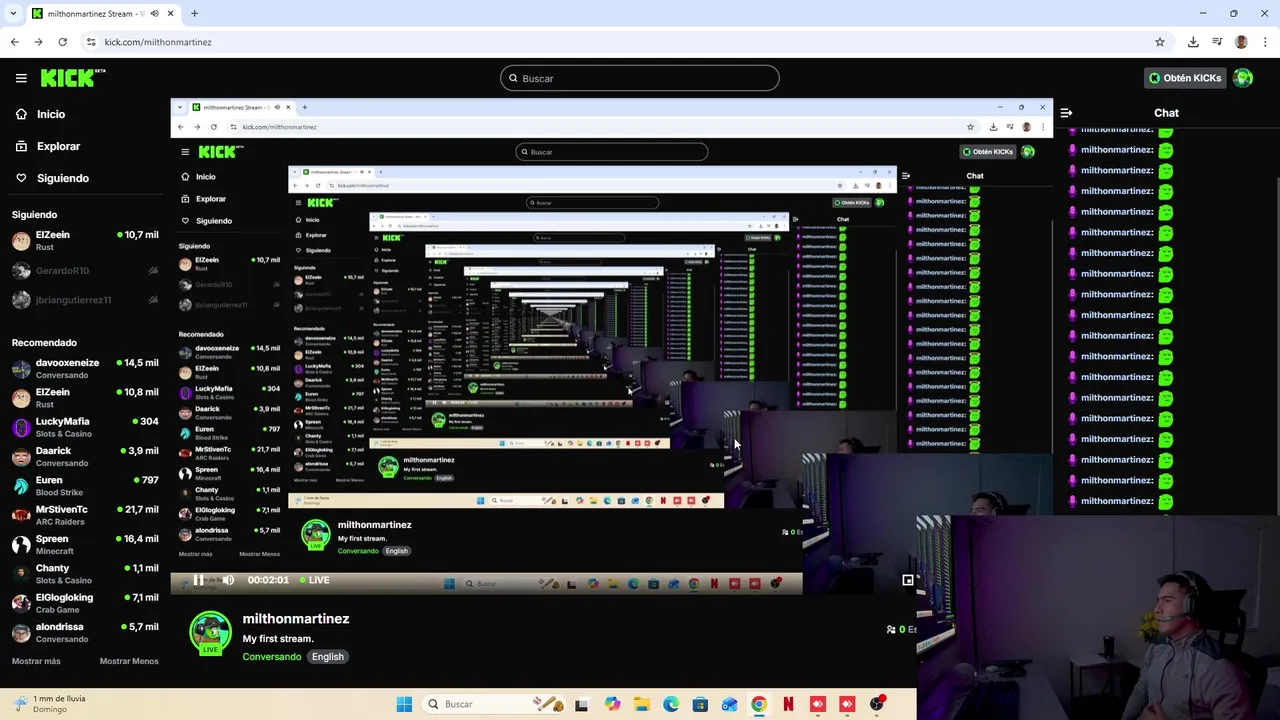Click milthonmartinez LIVE avatar below player
The width and height of the screenshot is (1280, 720).
210,634
